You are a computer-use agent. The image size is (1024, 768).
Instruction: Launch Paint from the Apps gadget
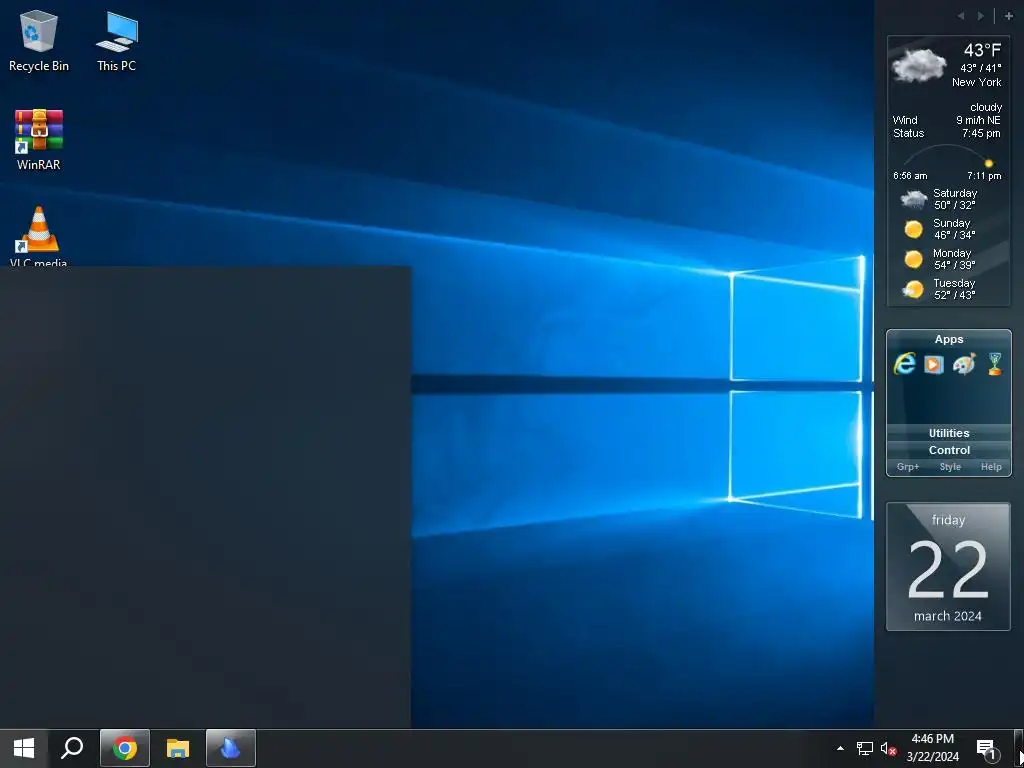click(x=964, y=364)
